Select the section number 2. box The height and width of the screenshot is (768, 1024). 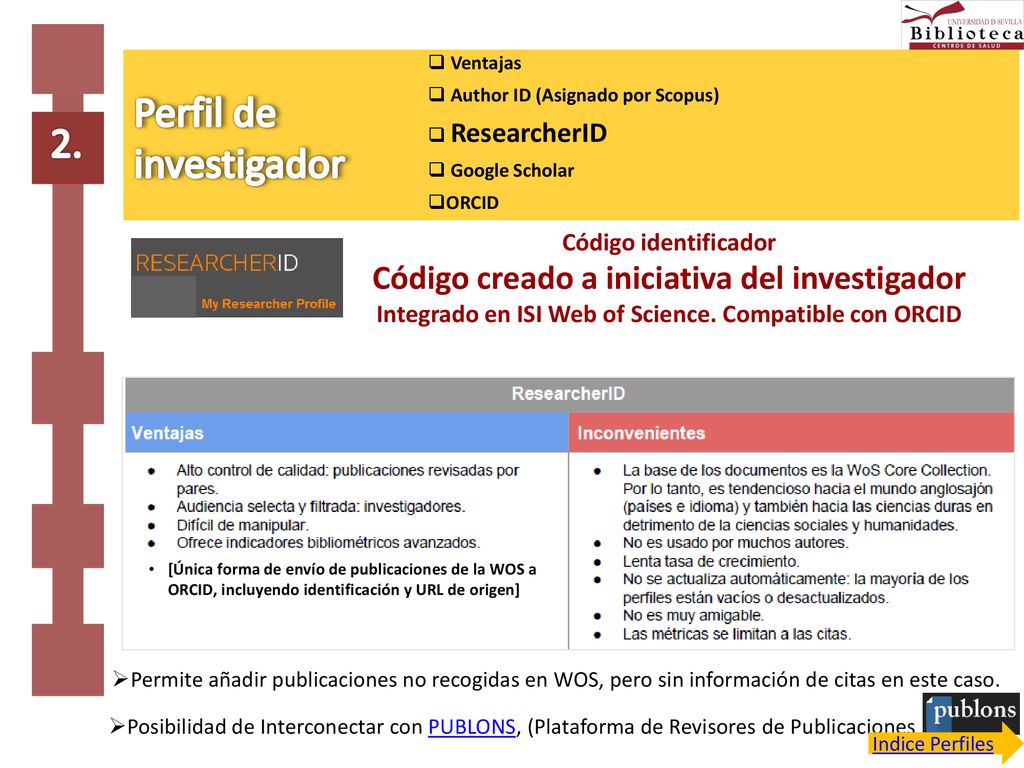click(x=67, y=148)
